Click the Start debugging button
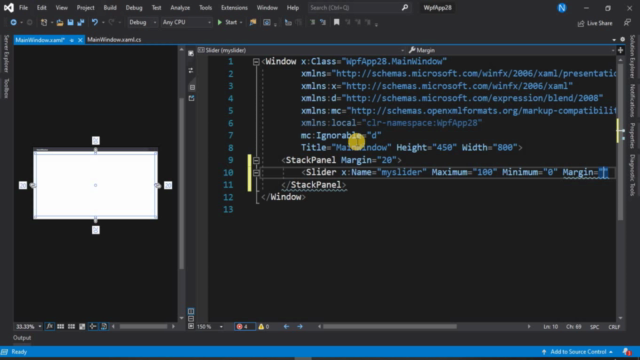This screenshot has width=640, height=360. click(227, 22)
